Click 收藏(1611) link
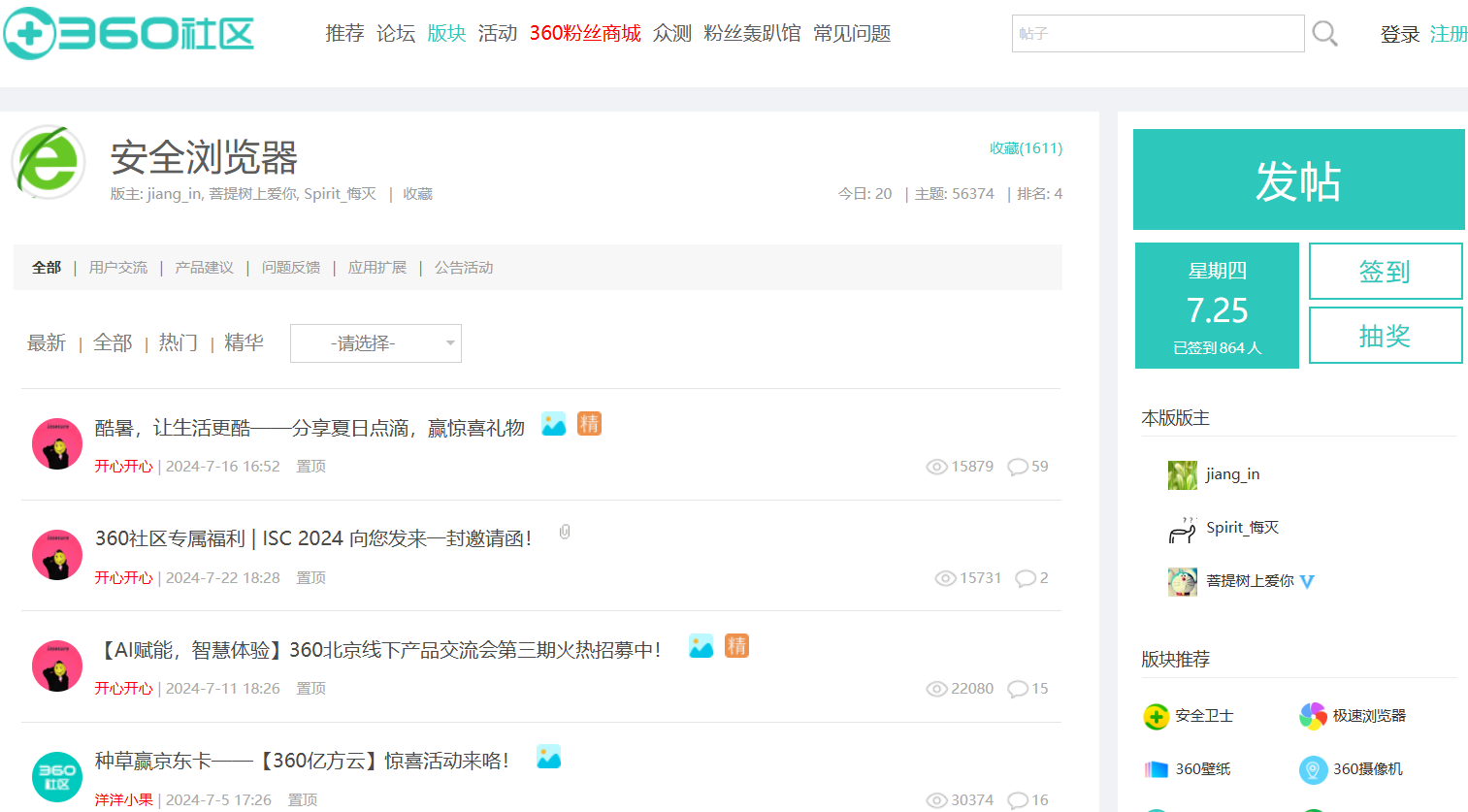This screenshot has height=812, width=1468. 1026,148
